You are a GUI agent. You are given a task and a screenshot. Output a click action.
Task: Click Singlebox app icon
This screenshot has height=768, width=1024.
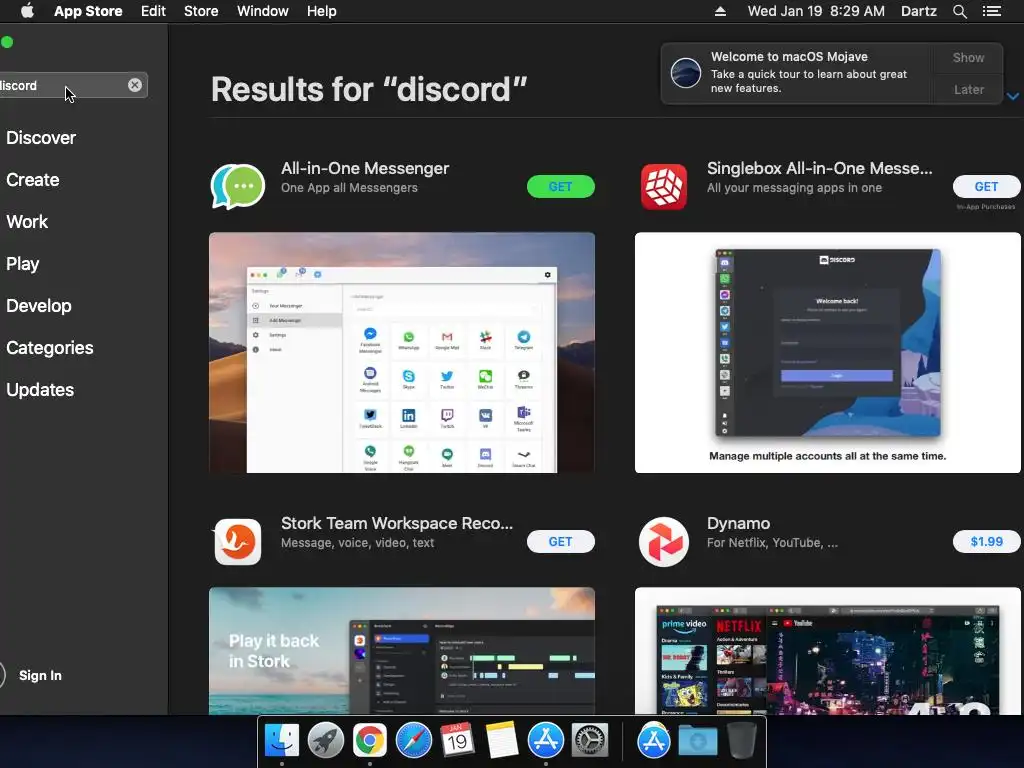point(664,187)
